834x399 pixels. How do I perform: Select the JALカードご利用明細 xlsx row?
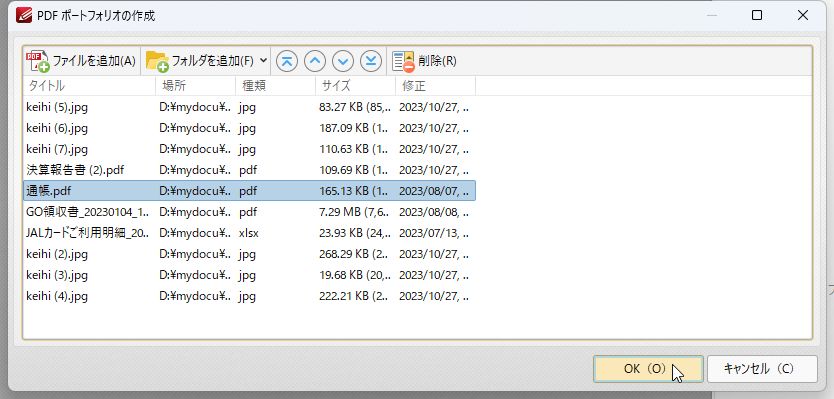click(249, 233)
